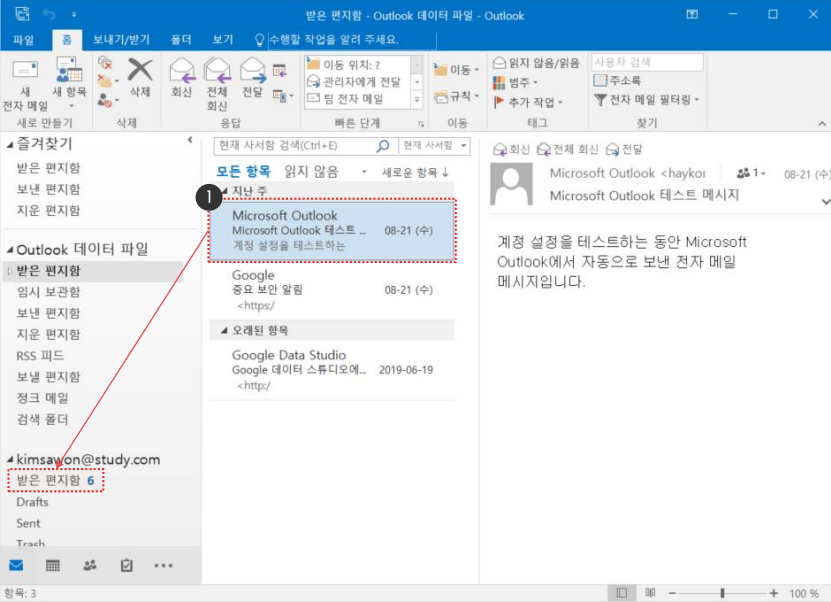
Task: Select 홈 ribbon tab
Action: point(67,40)
